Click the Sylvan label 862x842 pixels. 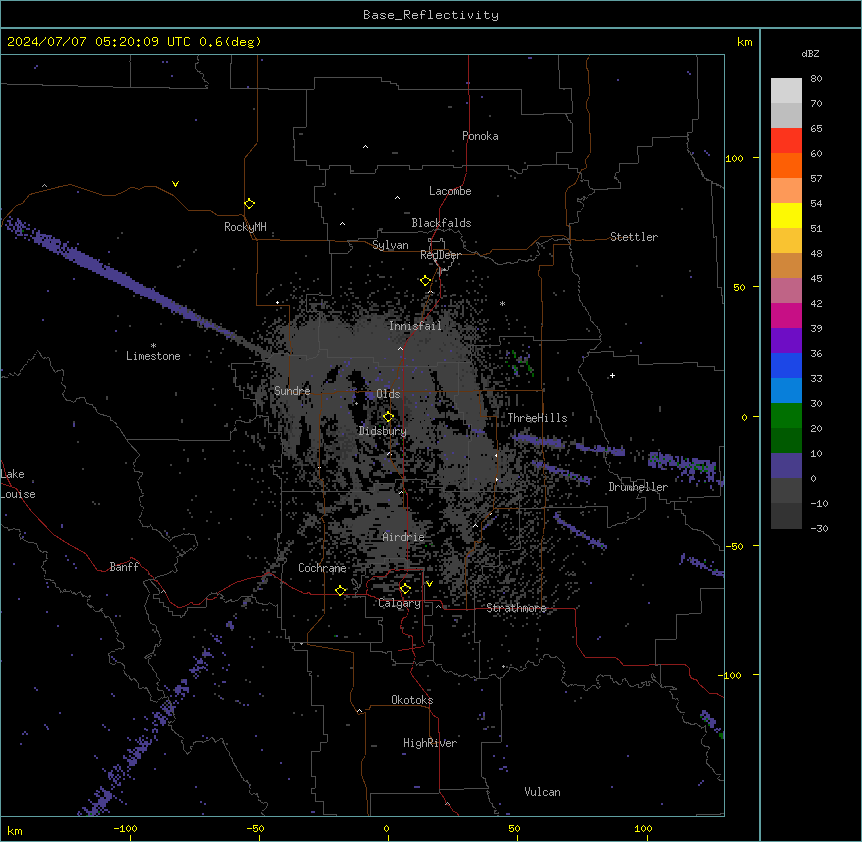(390, 245)
